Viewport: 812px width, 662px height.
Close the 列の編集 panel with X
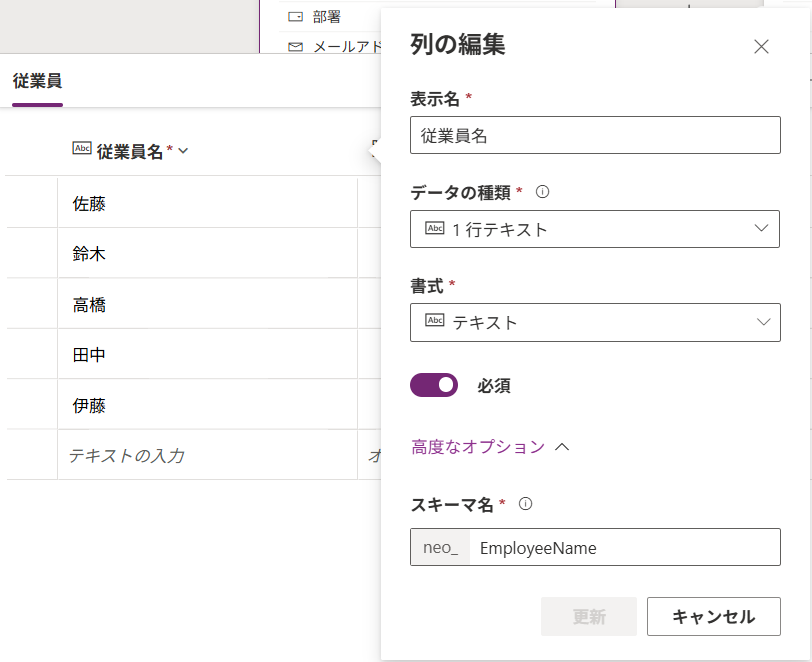point(761,46)
